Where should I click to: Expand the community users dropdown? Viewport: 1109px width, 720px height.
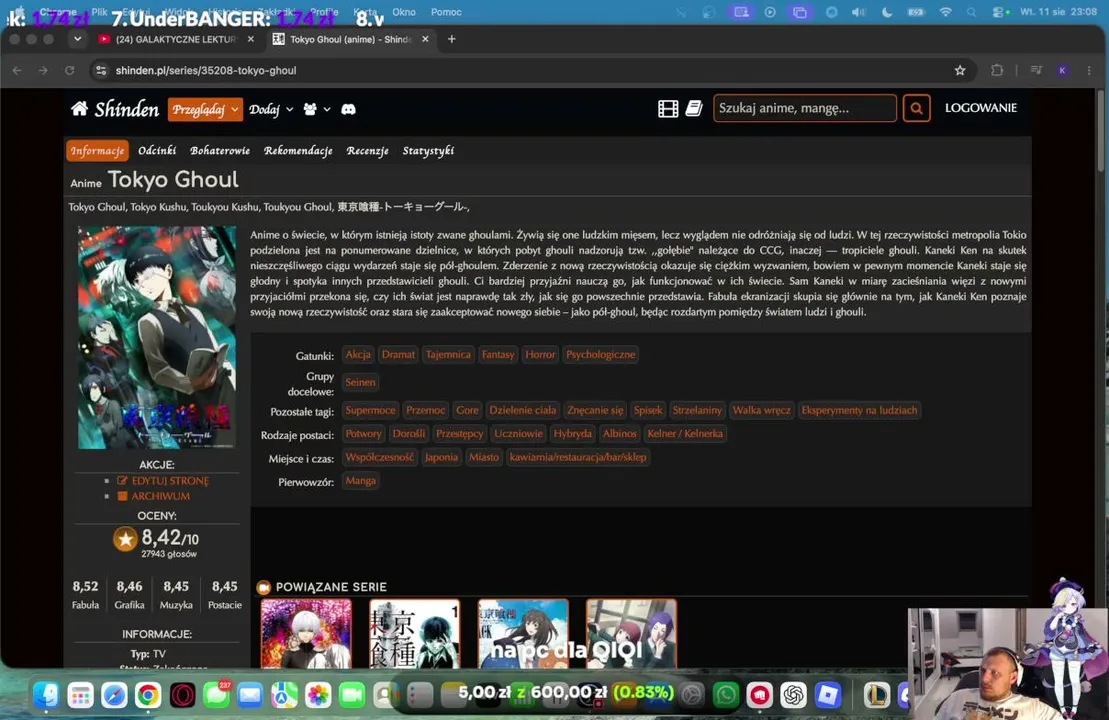pos(317,109)
